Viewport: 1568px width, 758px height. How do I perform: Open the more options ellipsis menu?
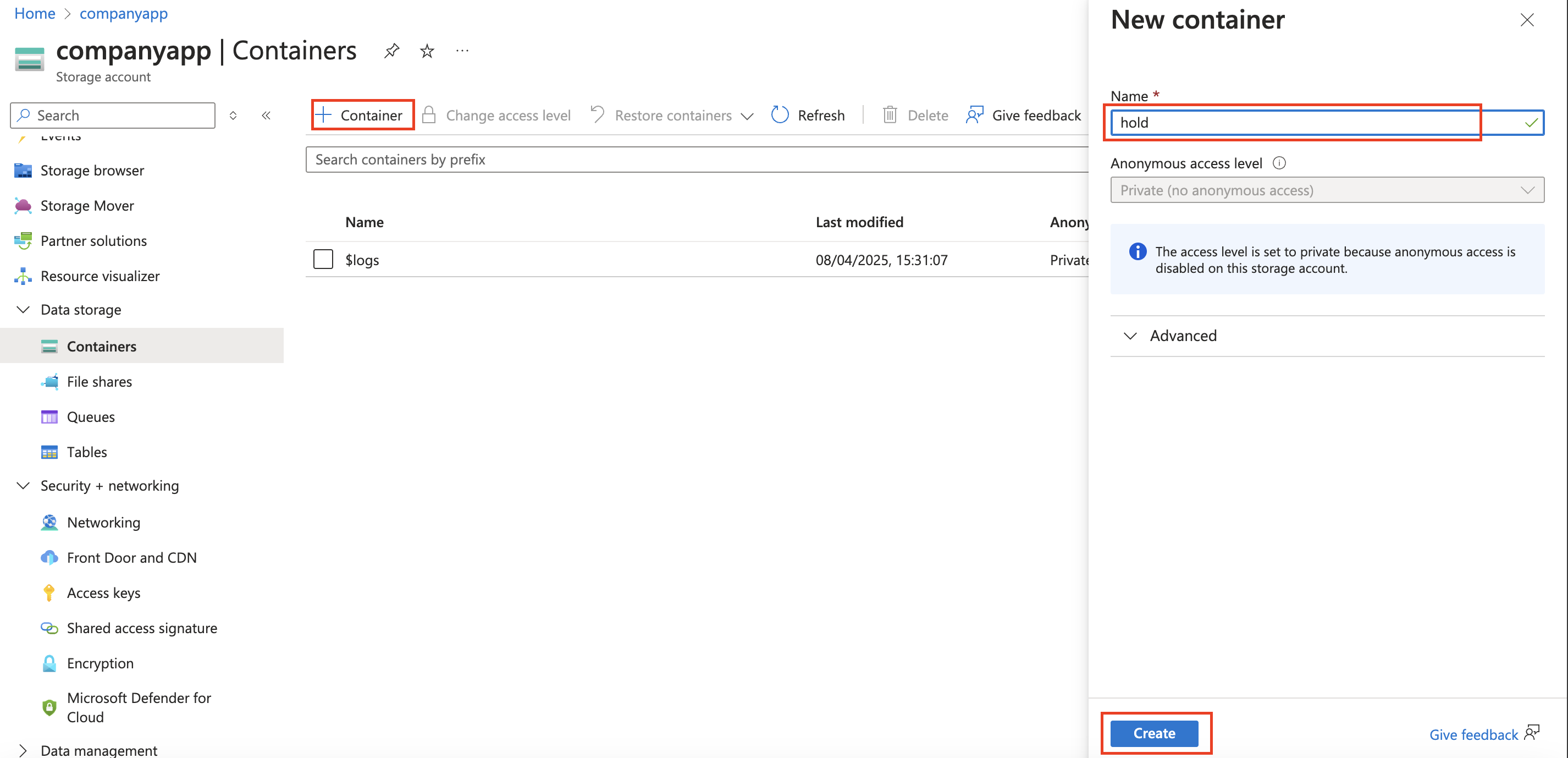pos(462,51)
